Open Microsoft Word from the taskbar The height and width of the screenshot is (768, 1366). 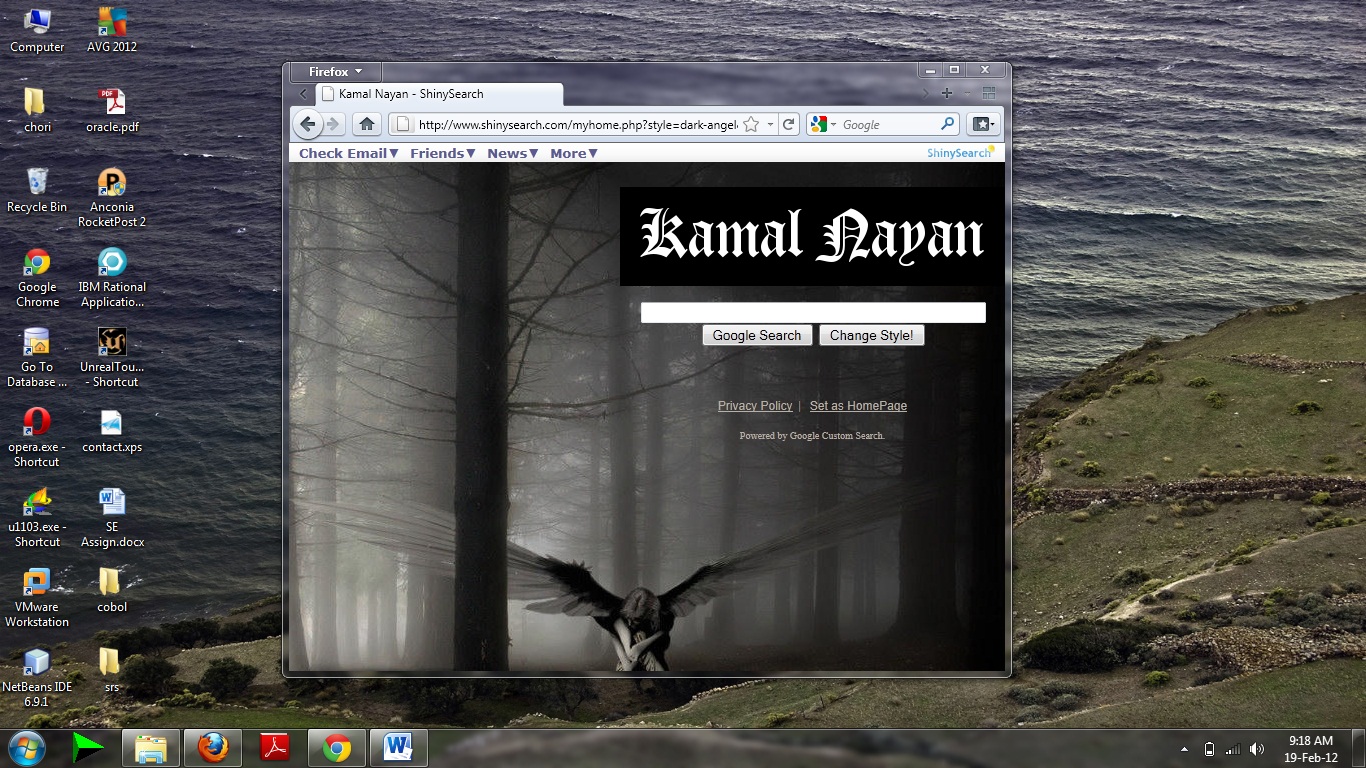(x=399, y=748)
